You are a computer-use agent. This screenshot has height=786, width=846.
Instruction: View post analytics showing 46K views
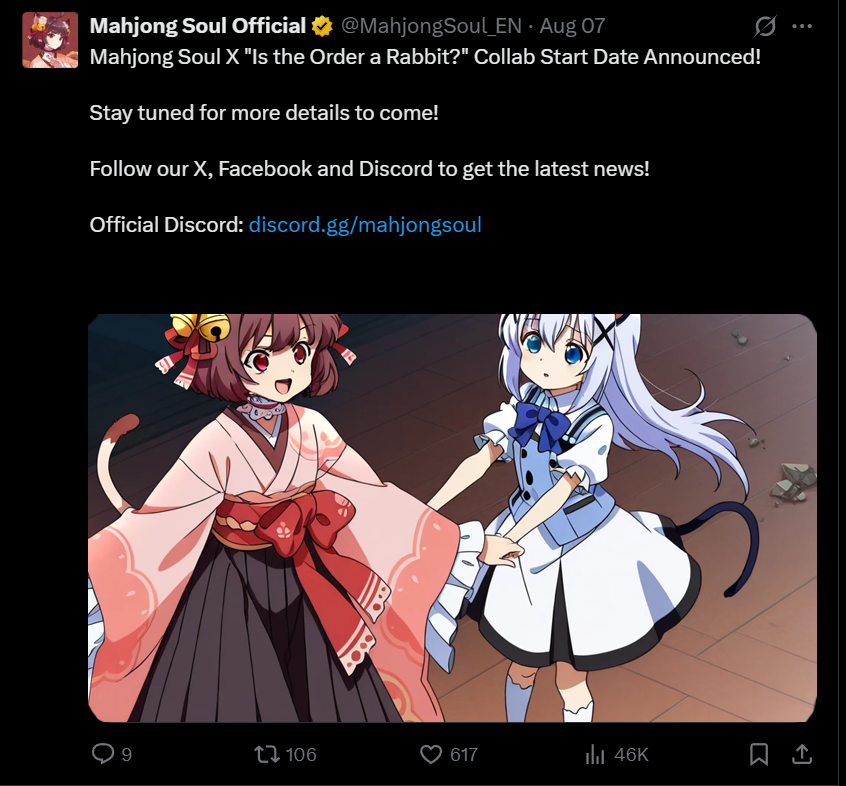click(x=595, y=754)
